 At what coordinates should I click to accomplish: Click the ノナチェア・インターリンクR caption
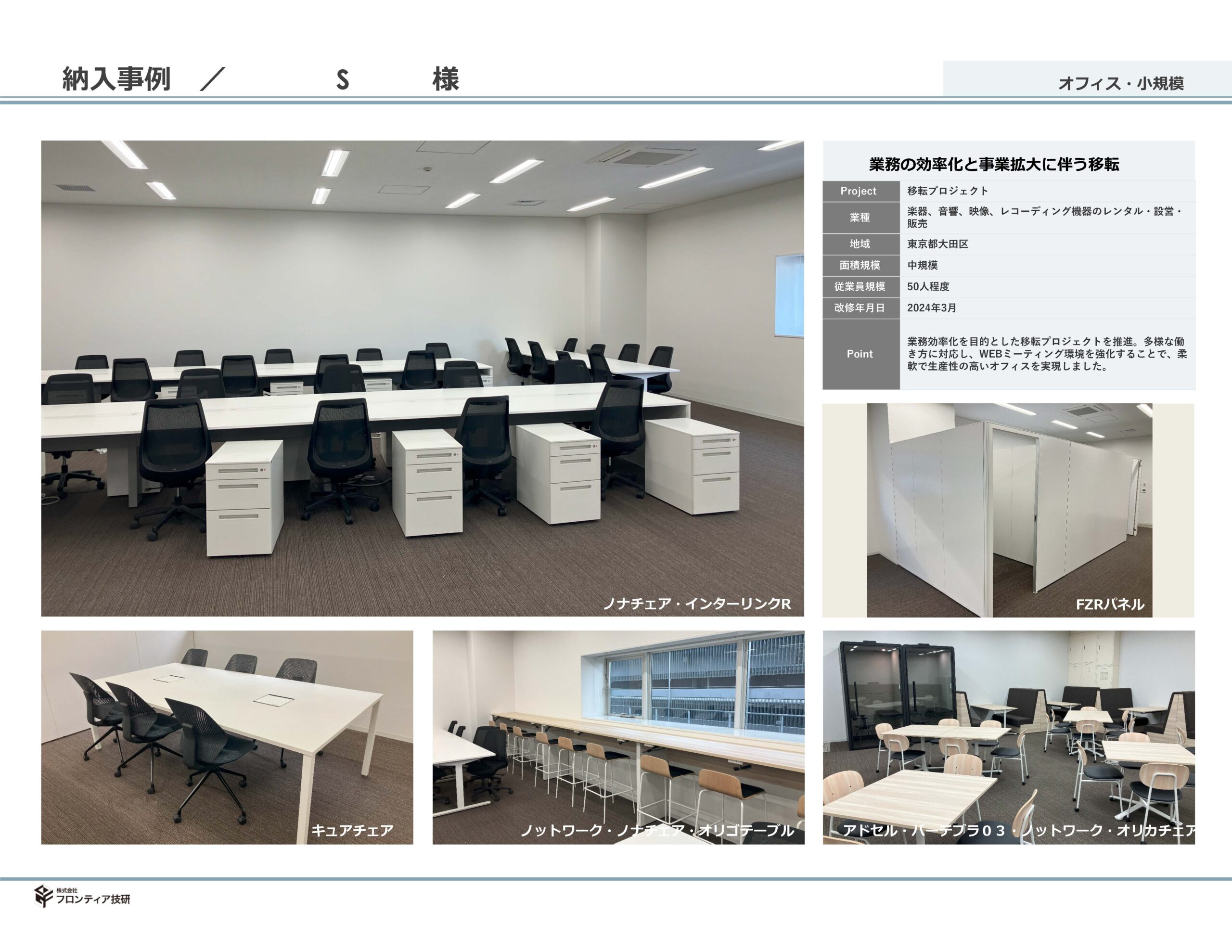[697, 603]
